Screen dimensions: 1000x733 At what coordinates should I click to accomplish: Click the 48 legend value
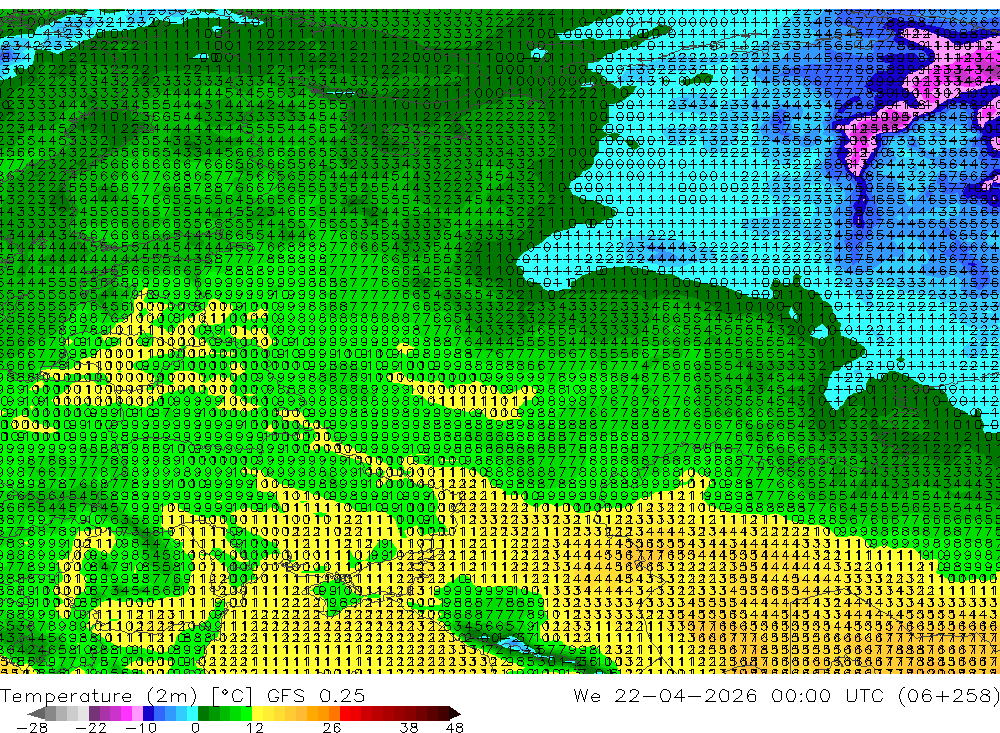coord(455,728)
